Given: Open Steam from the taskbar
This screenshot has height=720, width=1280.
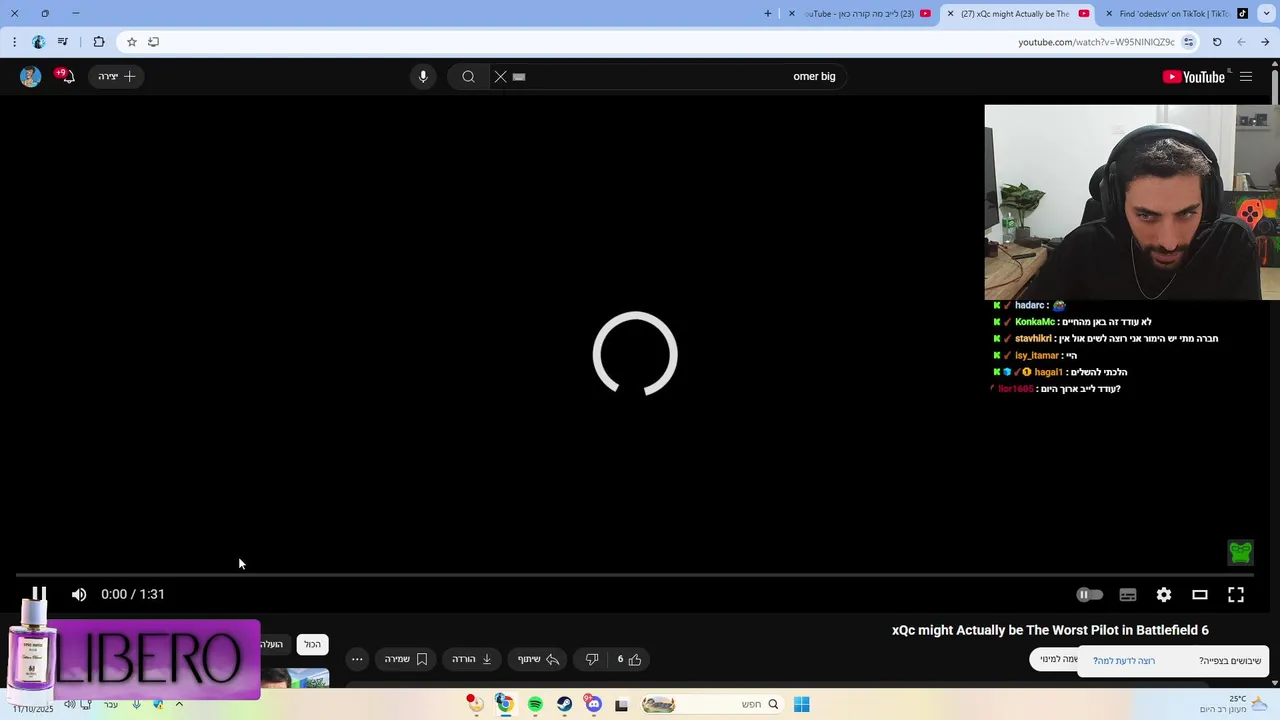Looking at the screenshot, I should (564, 705).
